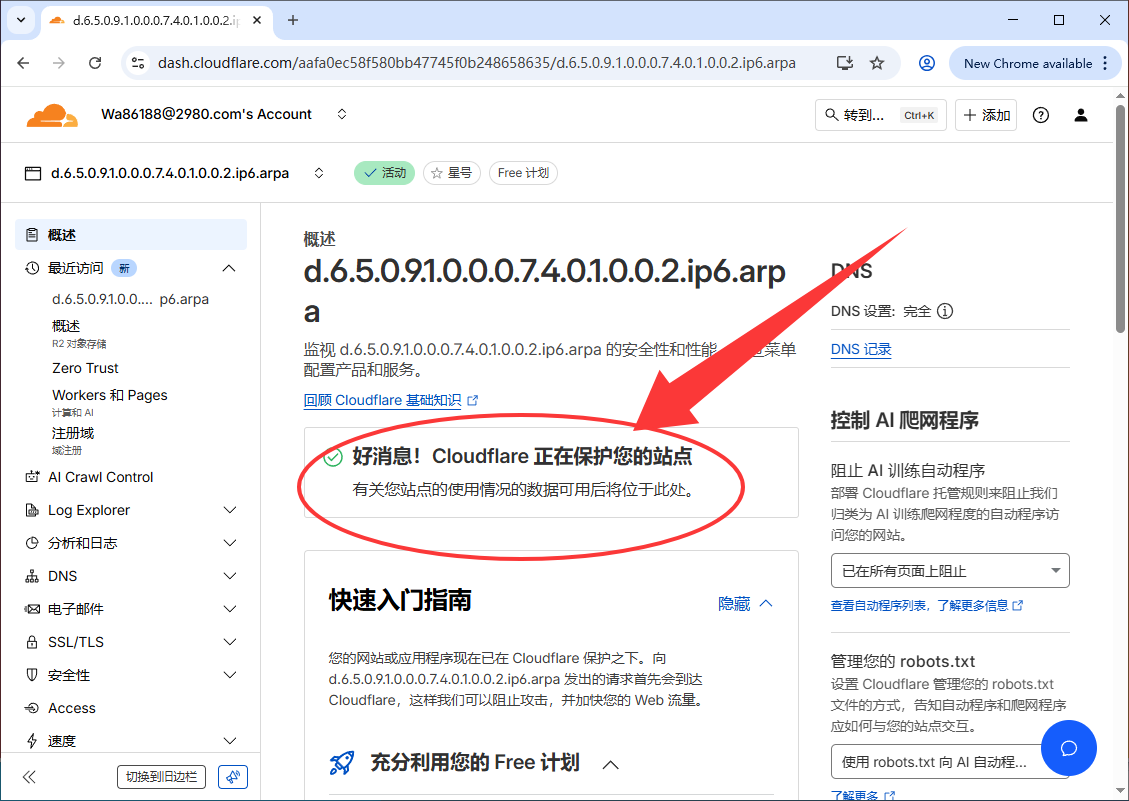Open the 已在所有页面上阻止 dropdown
1129x801 pixels.
(x=949, y=571)
